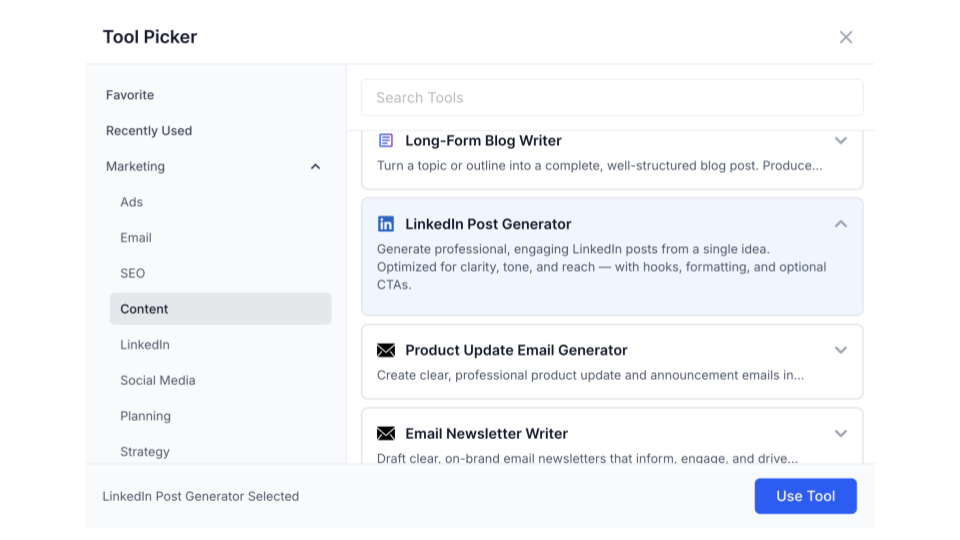Click the envelope icon beside Email Newsletter Writer

386,434
